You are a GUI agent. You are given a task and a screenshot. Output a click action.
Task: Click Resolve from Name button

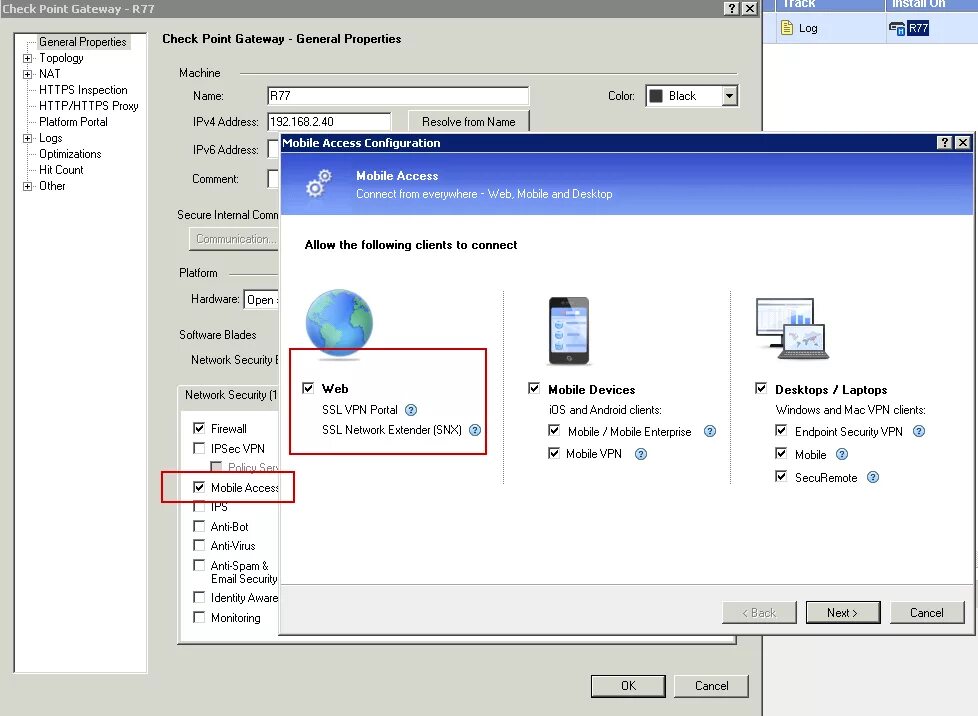click(468, 122)
